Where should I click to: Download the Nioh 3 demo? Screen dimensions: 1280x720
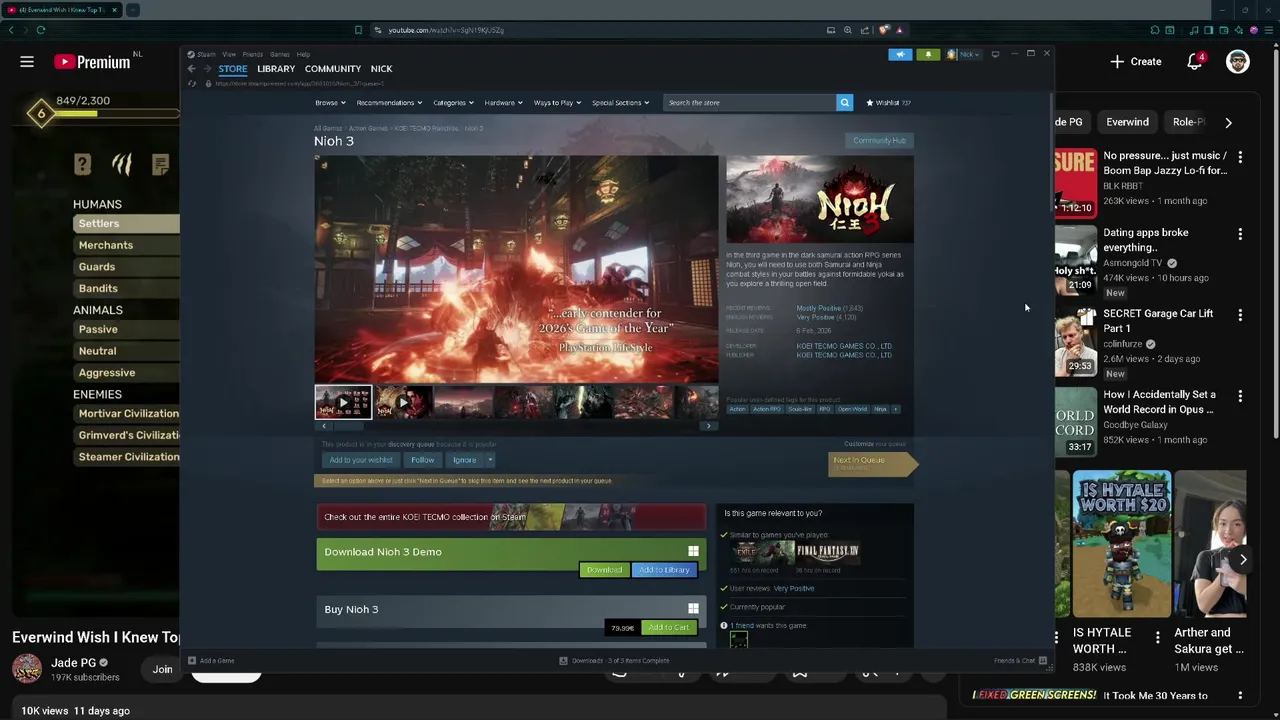click(604, 570)
